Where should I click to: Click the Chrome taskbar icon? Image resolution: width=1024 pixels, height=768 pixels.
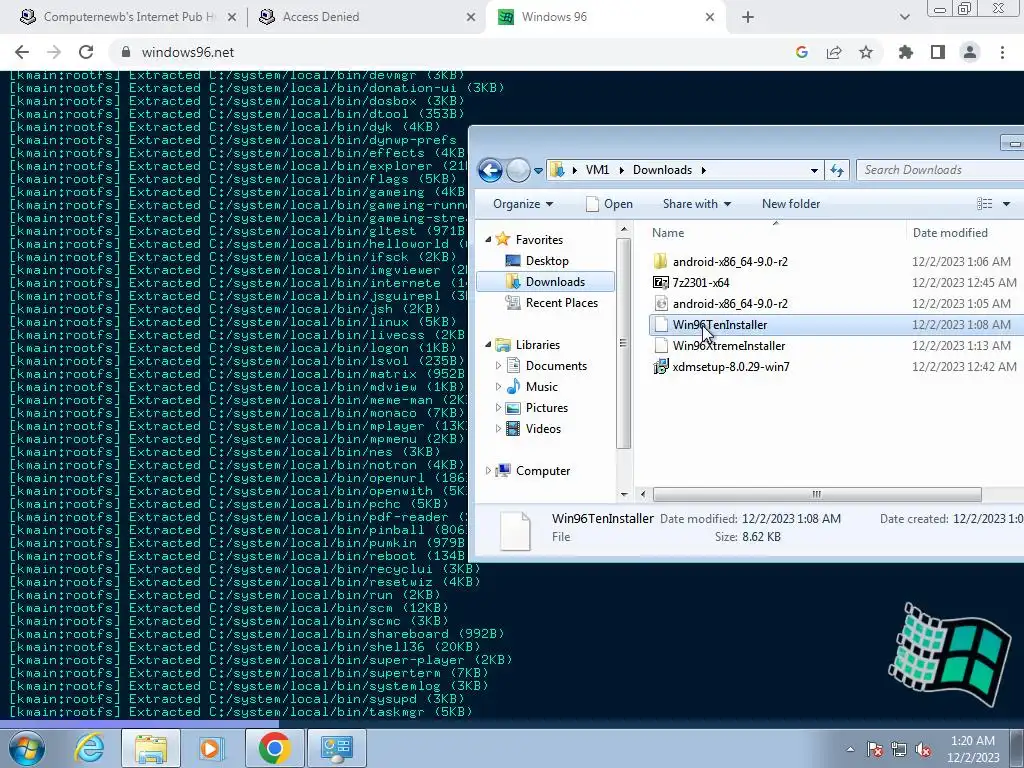(274, 748)
